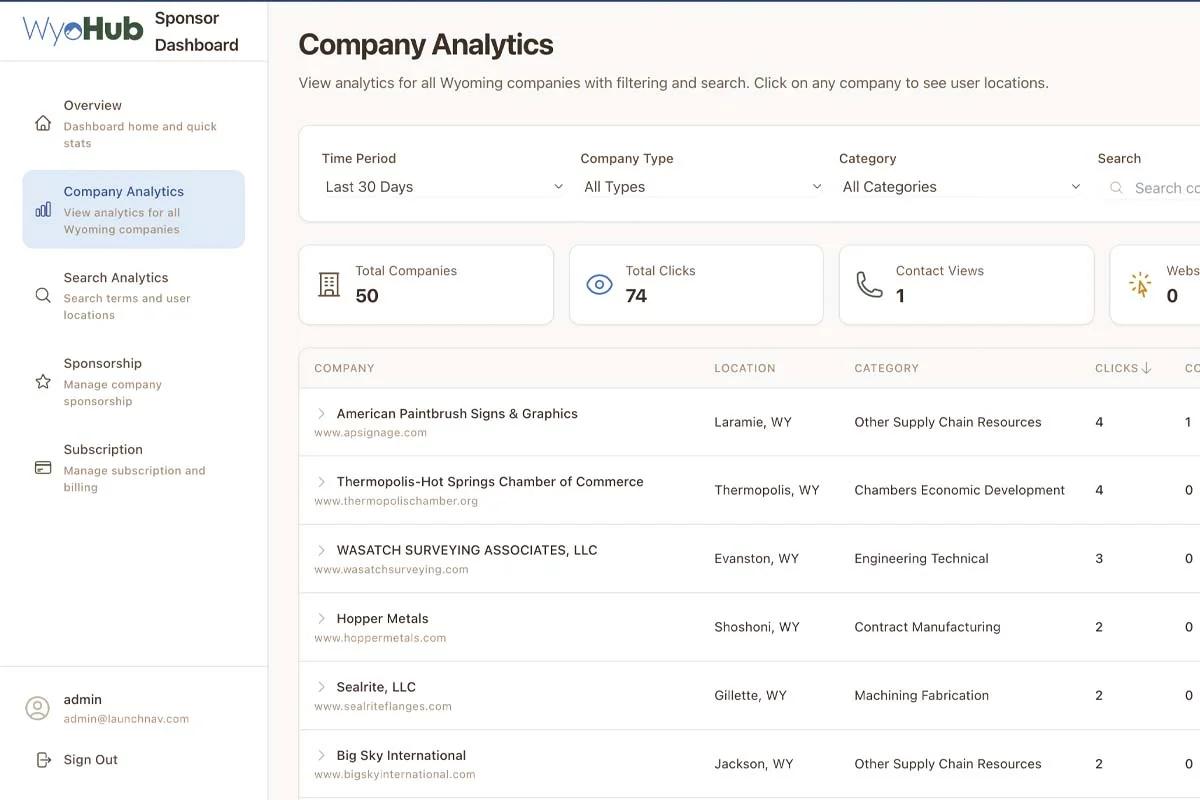Click the Sign Out arrow icon

[43, 760]
